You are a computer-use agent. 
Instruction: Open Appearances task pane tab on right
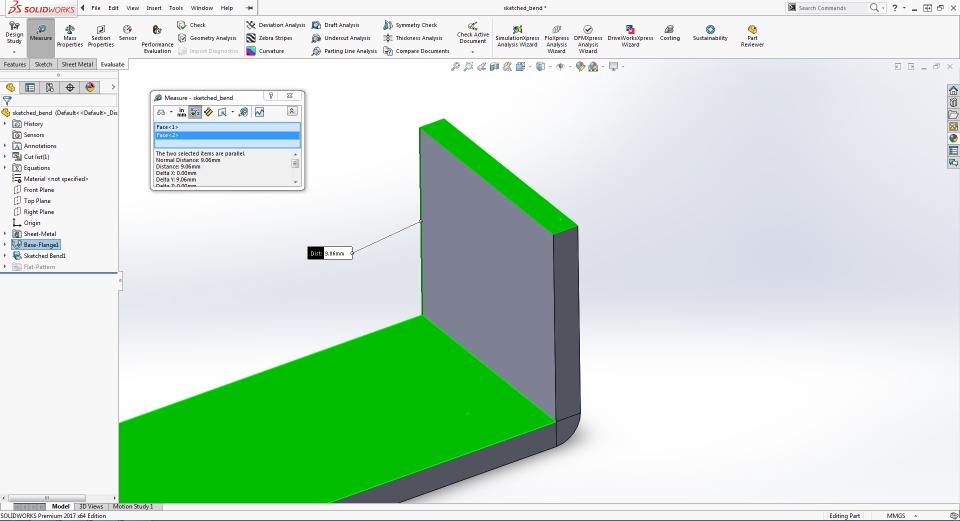point(953,138)
